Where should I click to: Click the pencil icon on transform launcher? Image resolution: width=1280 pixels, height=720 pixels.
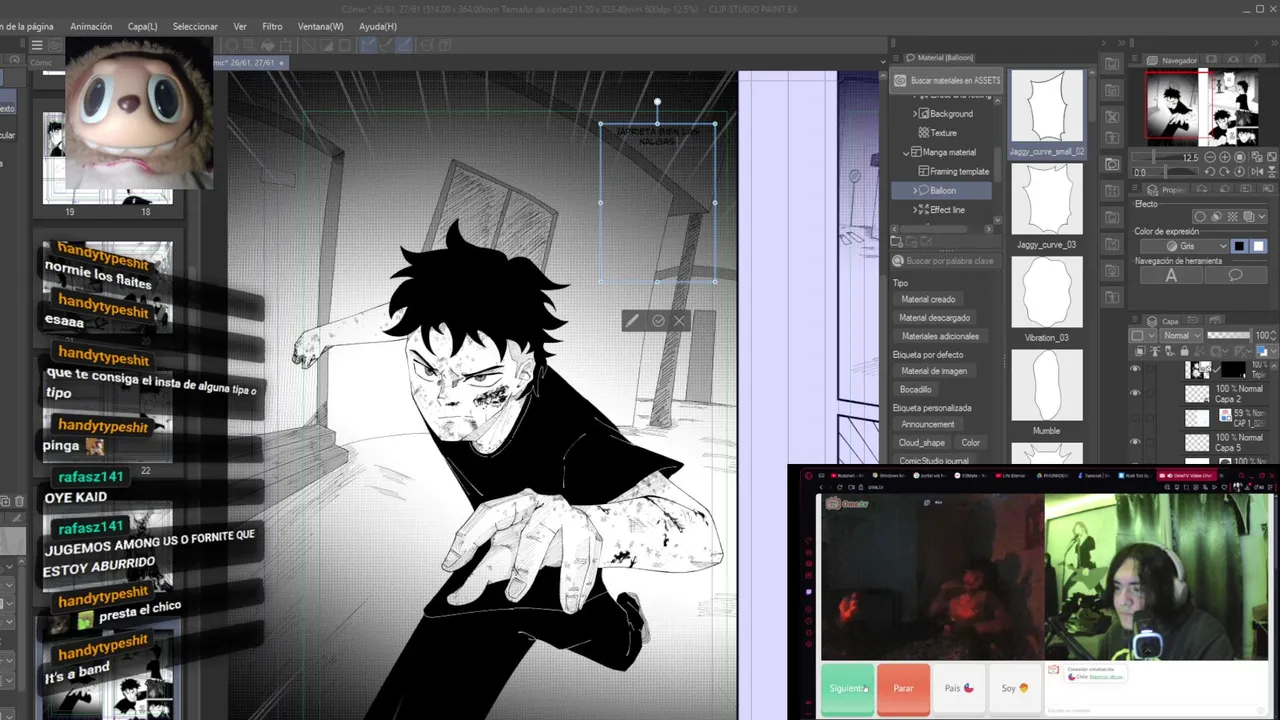tap(632, 321)
